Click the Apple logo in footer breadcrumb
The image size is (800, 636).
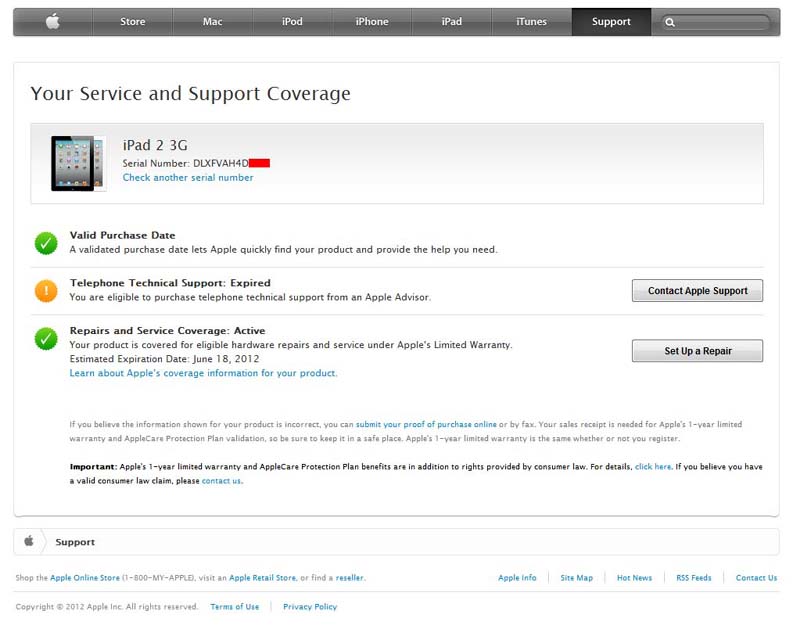point(29,541)
